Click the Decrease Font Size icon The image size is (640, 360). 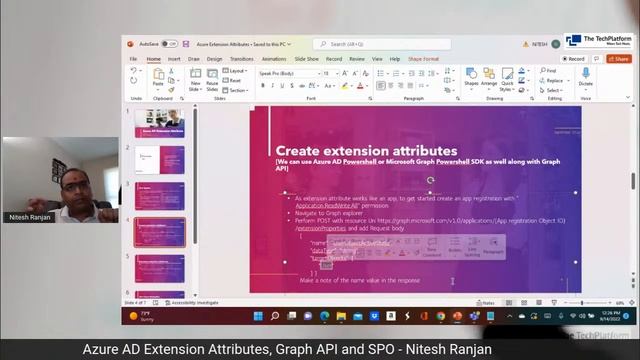[x=355, y=73]
